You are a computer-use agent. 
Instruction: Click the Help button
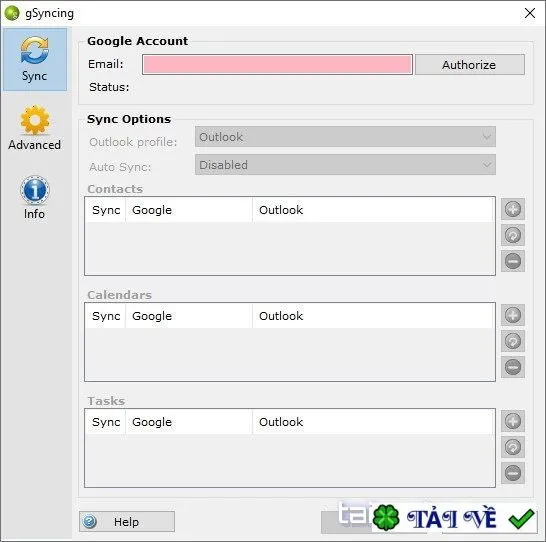(x=127, y=521)
